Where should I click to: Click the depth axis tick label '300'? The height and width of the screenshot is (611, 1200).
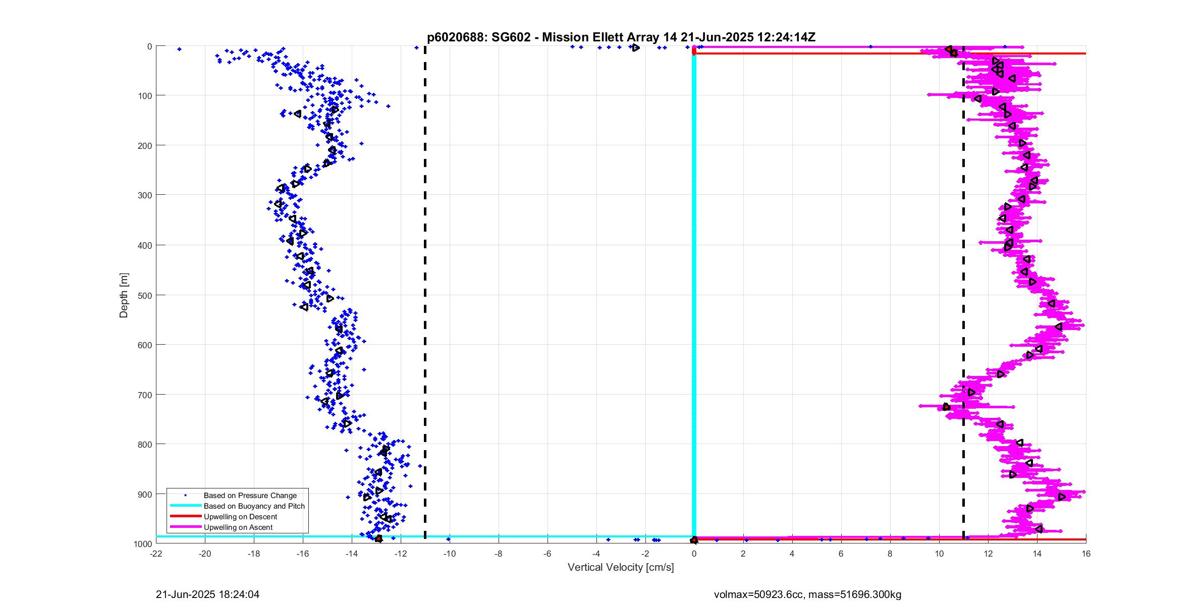coord(144,195)
